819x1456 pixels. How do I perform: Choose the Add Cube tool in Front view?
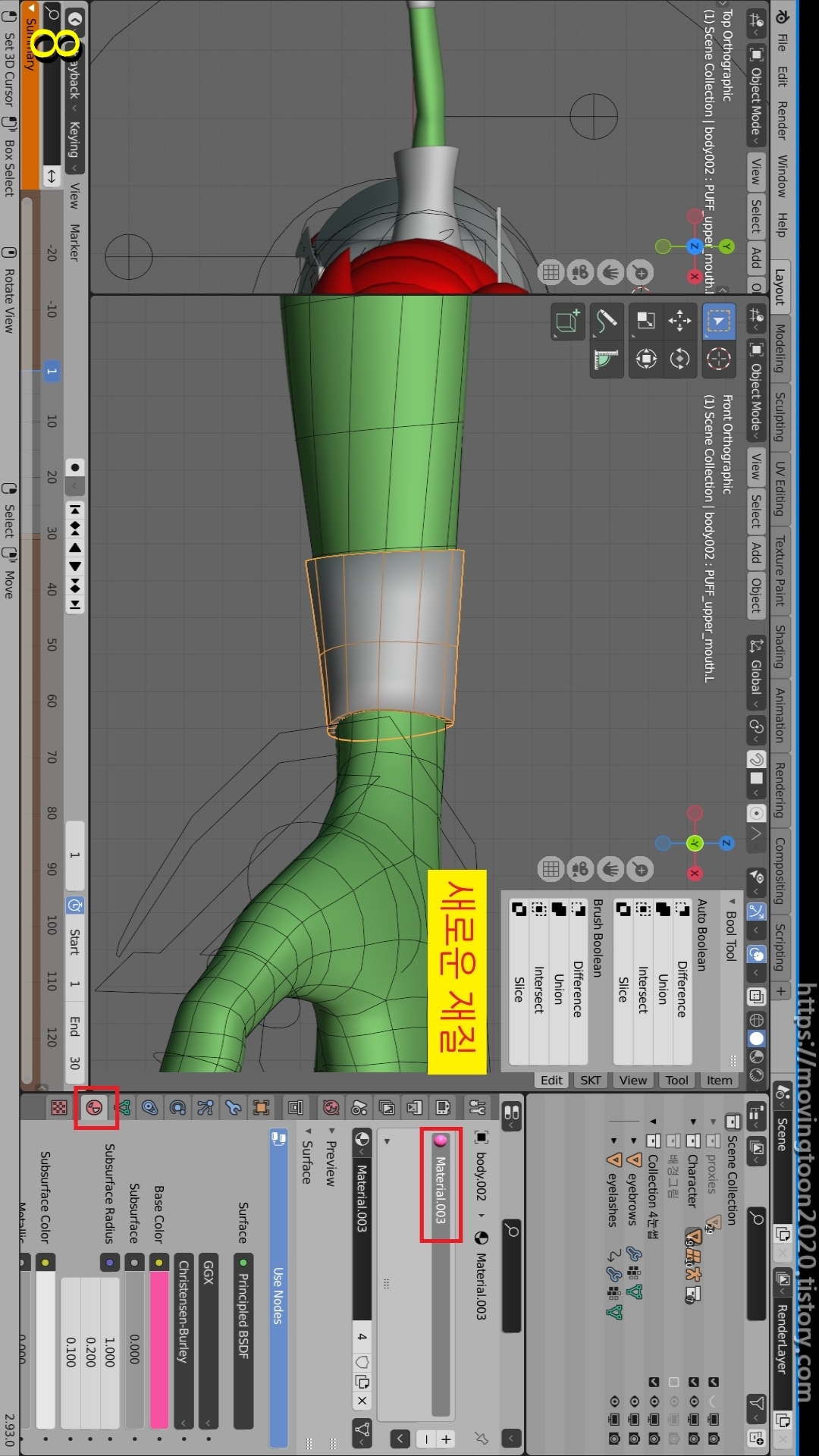pyautogui.click(x=568, y=321)
